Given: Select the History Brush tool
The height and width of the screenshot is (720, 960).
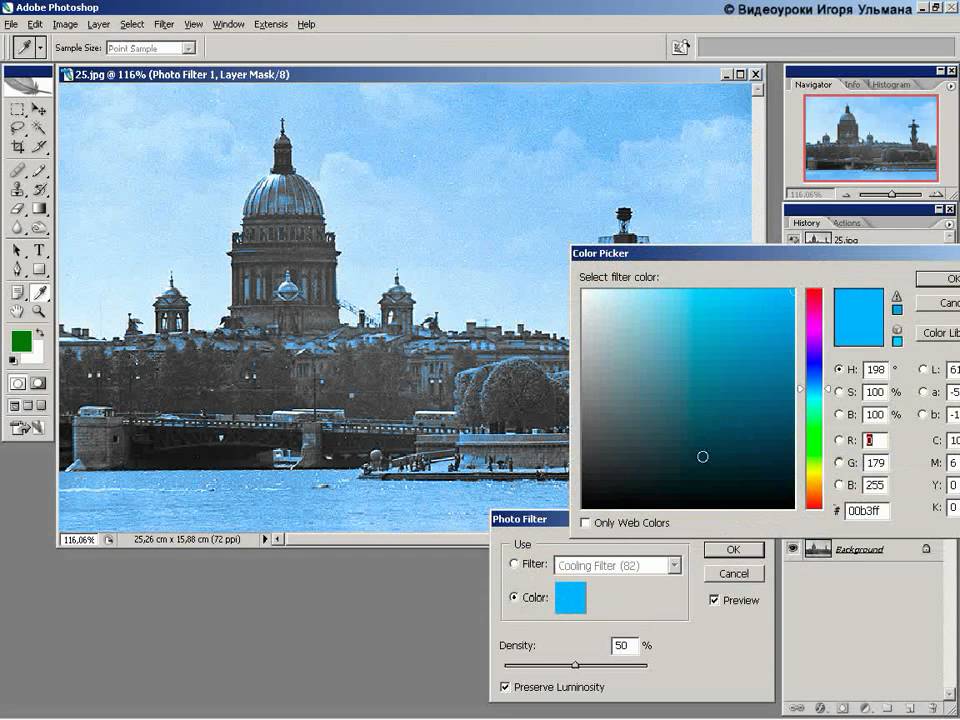Looking at the screenshot, I should [x=39, y=190].
